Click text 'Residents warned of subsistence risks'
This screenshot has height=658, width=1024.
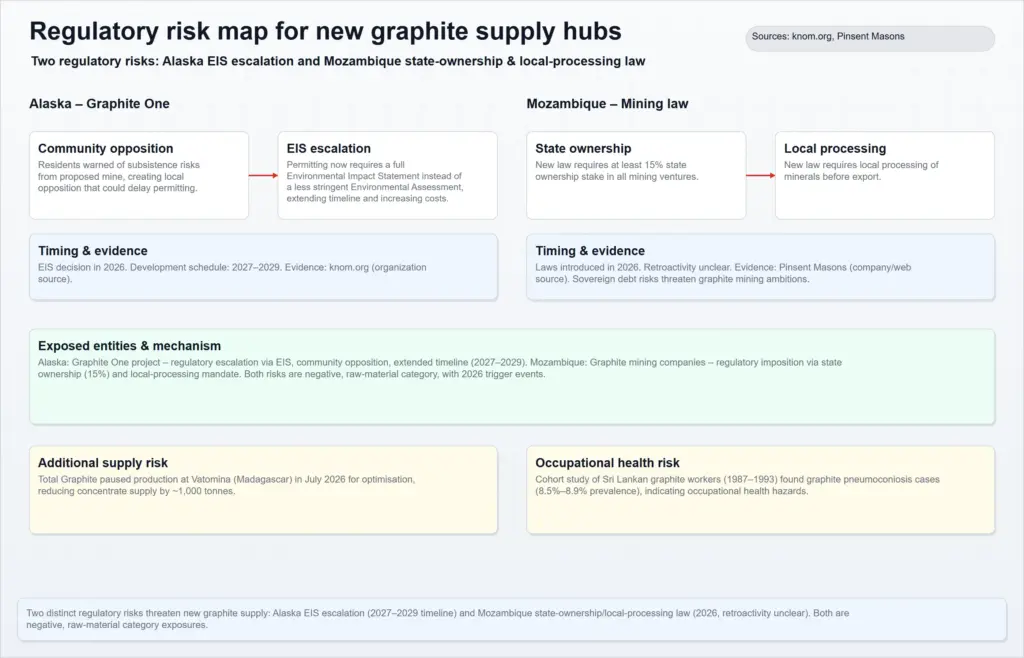click(119, 165)
